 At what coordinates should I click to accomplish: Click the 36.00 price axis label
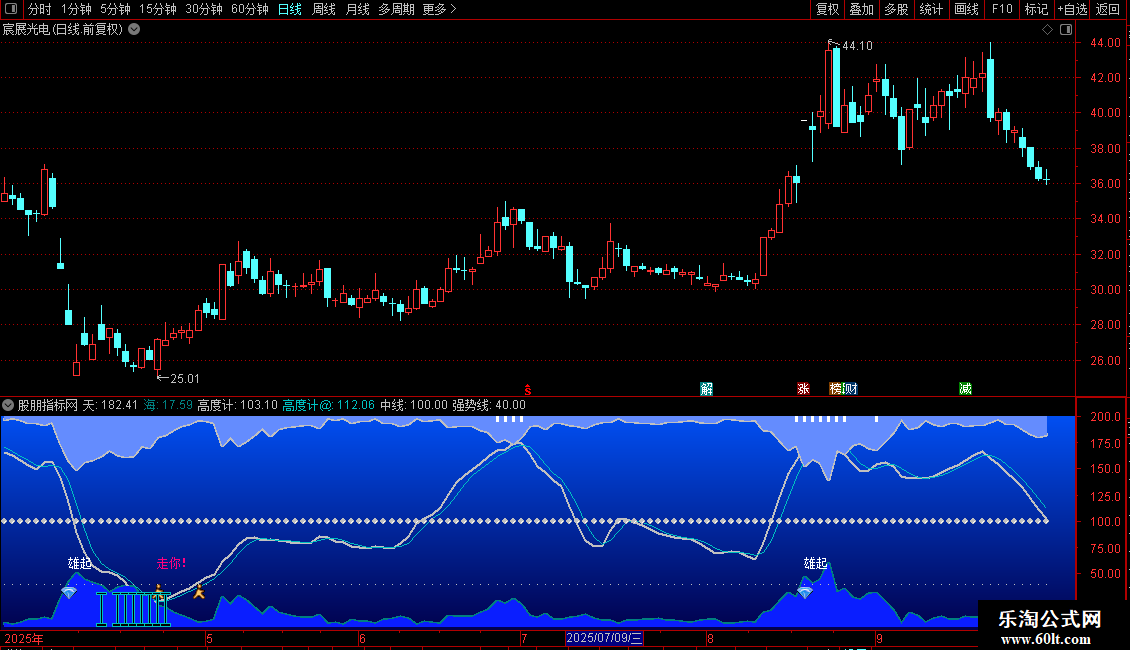1105,184
